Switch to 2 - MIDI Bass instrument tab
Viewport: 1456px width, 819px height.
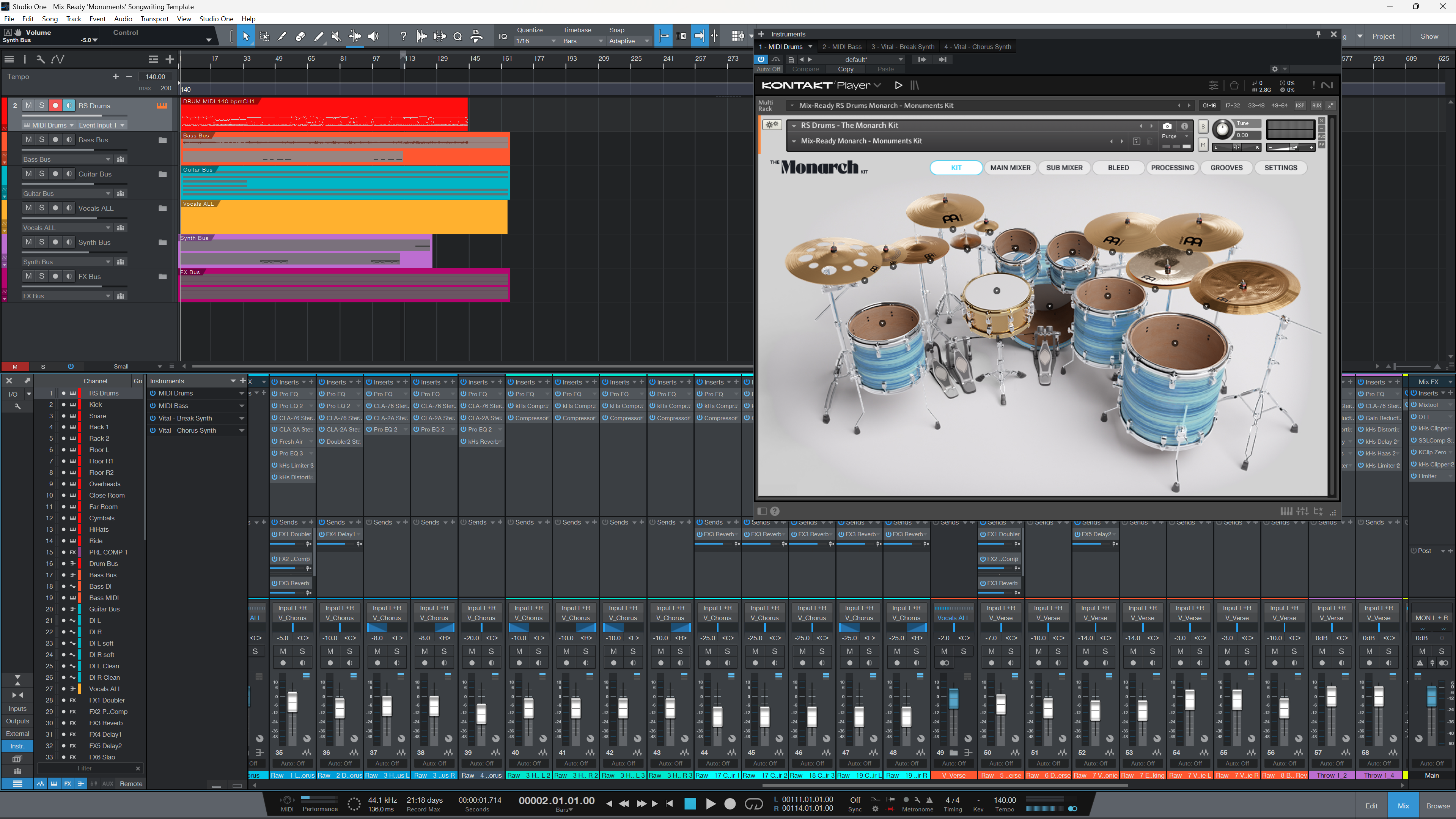click(x=842, y=47)
